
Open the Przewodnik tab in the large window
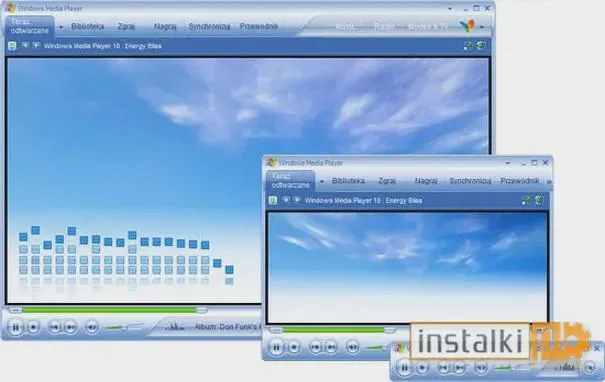(x=259, y=27)
